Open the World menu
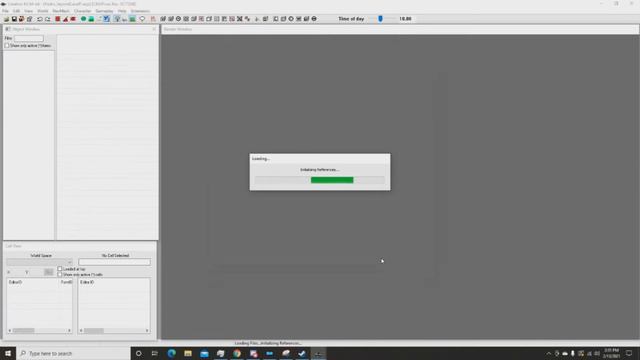640x360 pixels. [43, 11]
